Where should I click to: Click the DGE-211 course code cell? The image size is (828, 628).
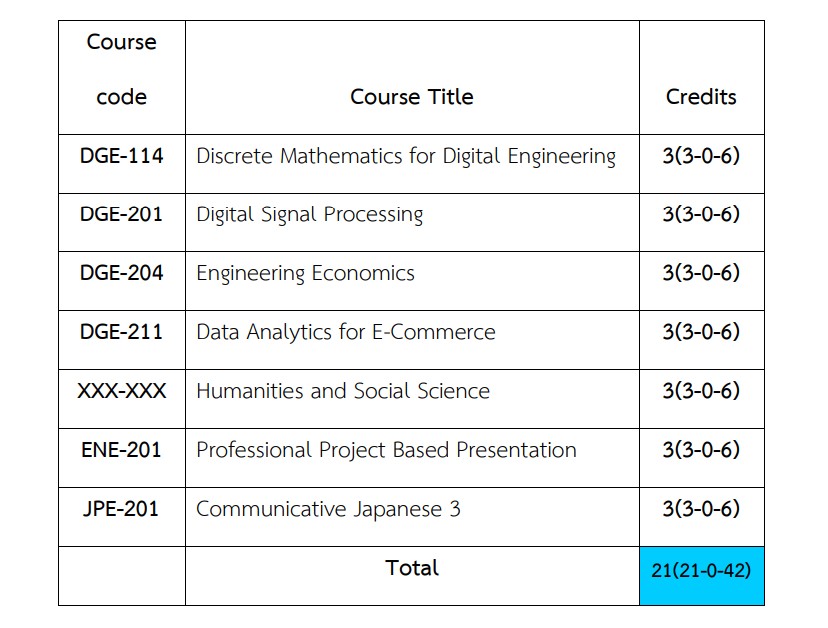pos(122,332)
